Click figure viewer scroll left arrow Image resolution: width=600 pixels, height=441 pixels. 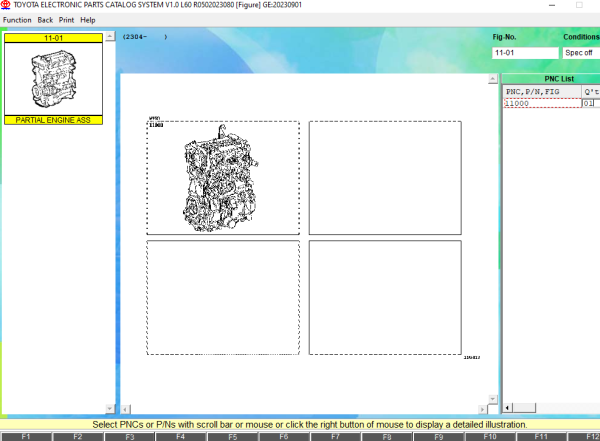[125, 409]
